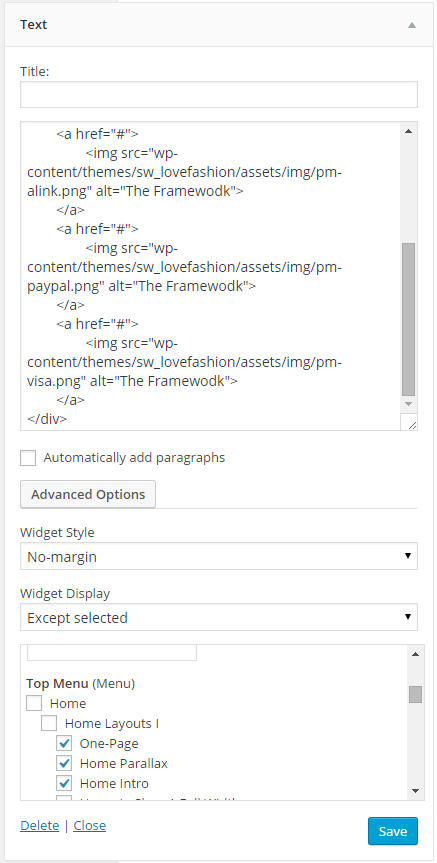Viewport: 437px width, 863px height.
Task: Click the pm-paypal.png line in code
Action: pyautogui.click(x=141, y=286)
